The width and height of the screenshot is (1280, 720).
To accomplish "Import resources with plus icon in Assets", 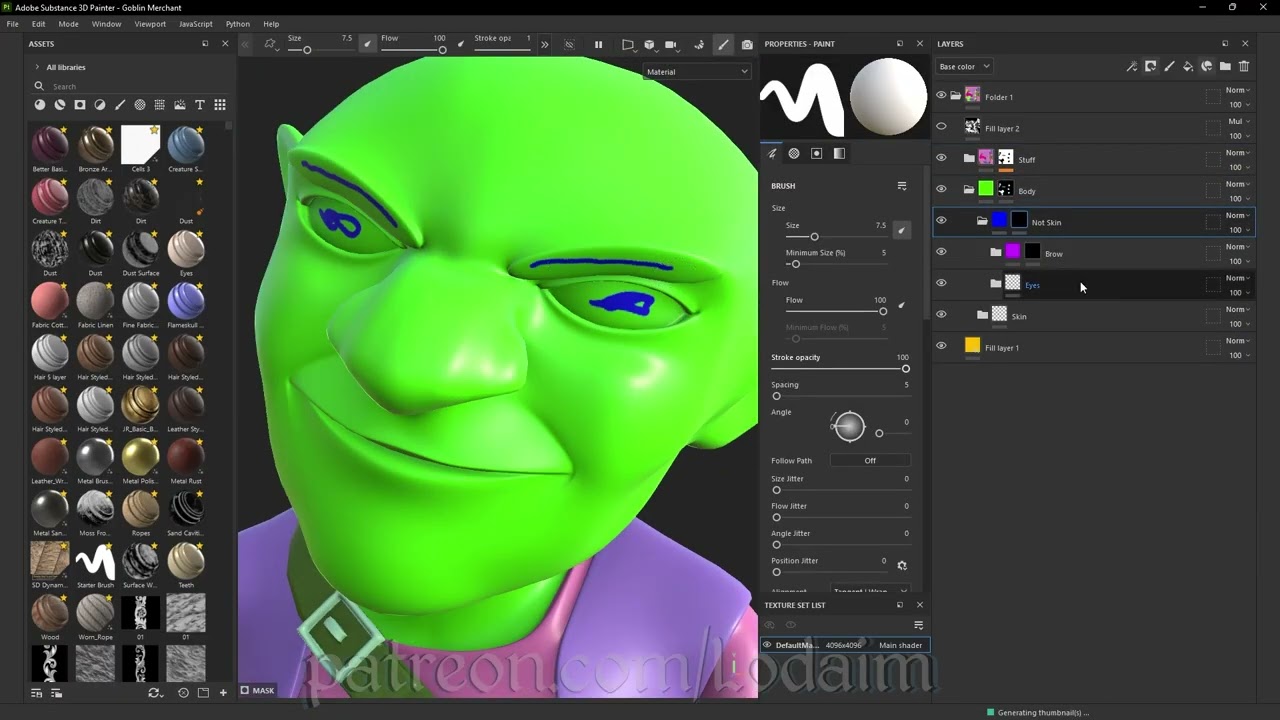I will [x=223, y=692].
